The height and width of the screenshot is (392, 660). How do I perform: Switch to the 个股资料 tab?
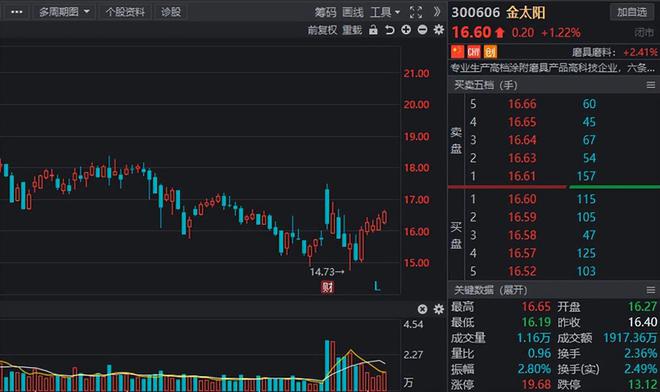tap(125, 12)
